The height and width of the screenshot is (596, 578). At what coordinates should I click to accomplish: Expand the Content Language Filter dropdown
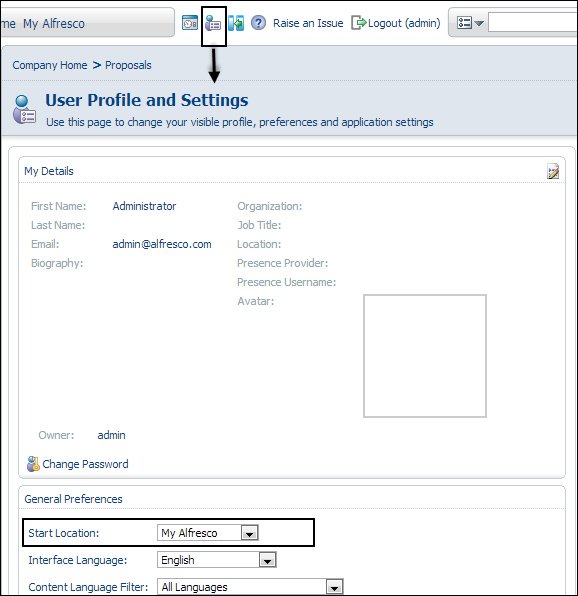[x=334, y=587]
